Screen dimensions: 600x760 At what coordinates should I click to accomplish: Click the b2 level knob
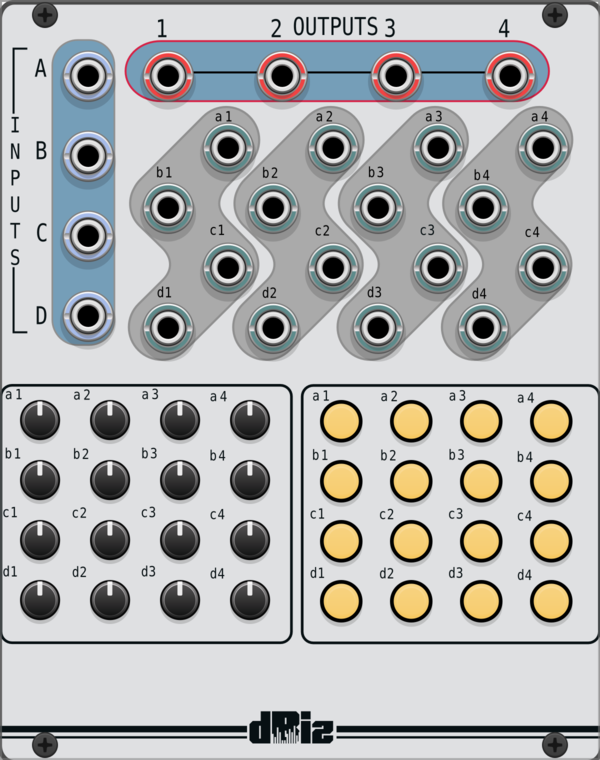pyautogui.click(x=110, y=480)
